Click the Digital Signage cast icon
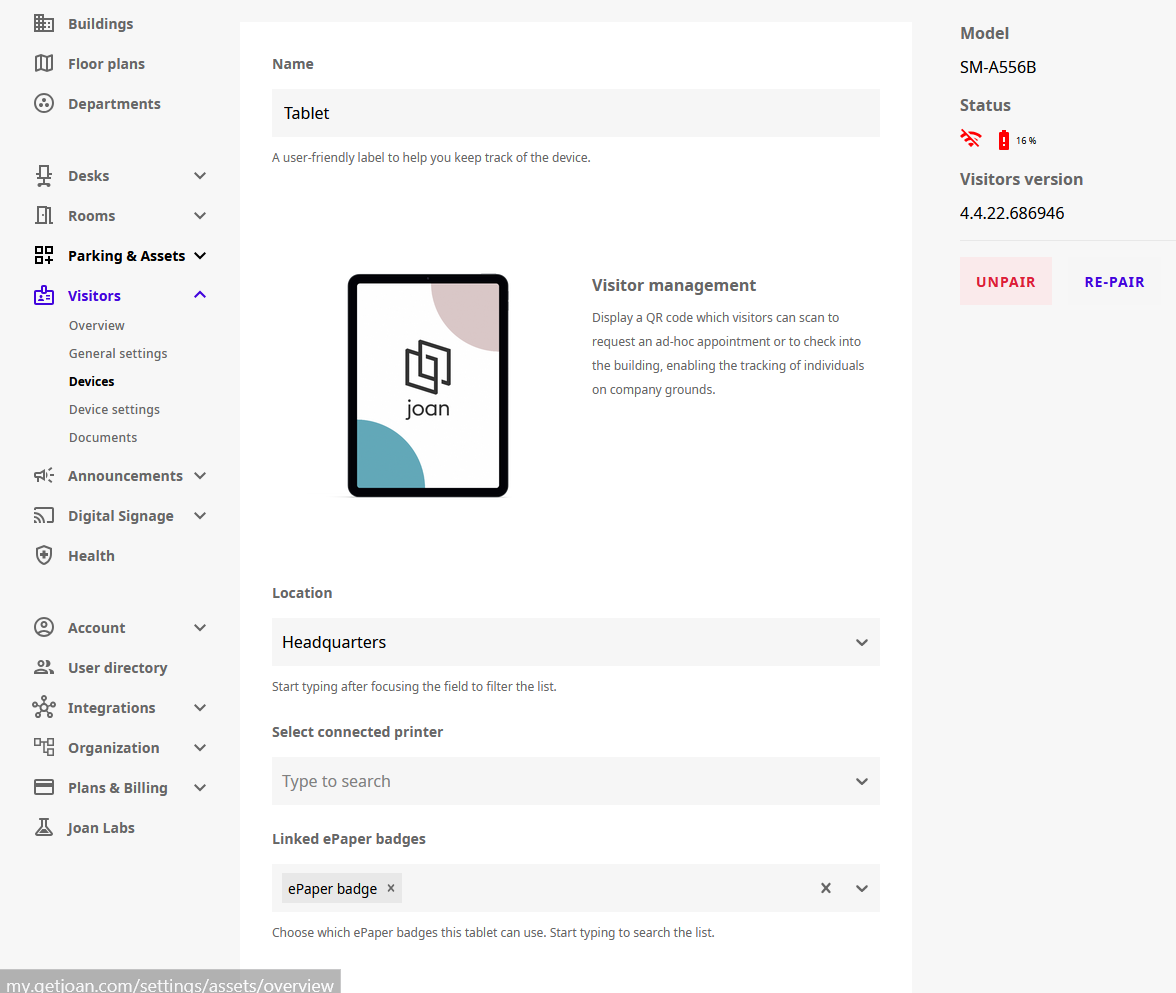Screen dimensions: 1176x993 (x=44, y=515)
